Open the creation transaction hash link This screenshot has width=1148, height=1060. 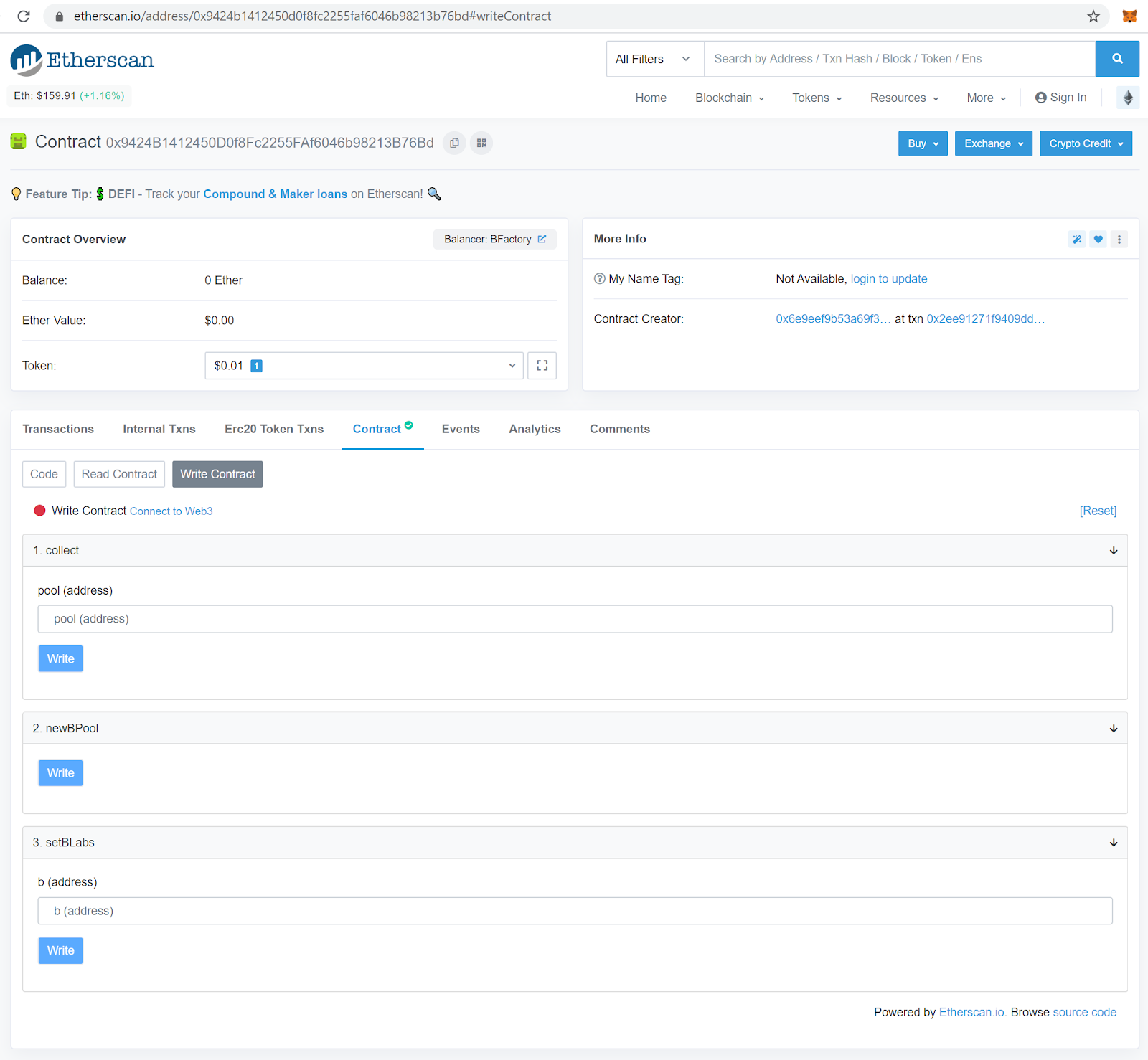coord(986,319)
